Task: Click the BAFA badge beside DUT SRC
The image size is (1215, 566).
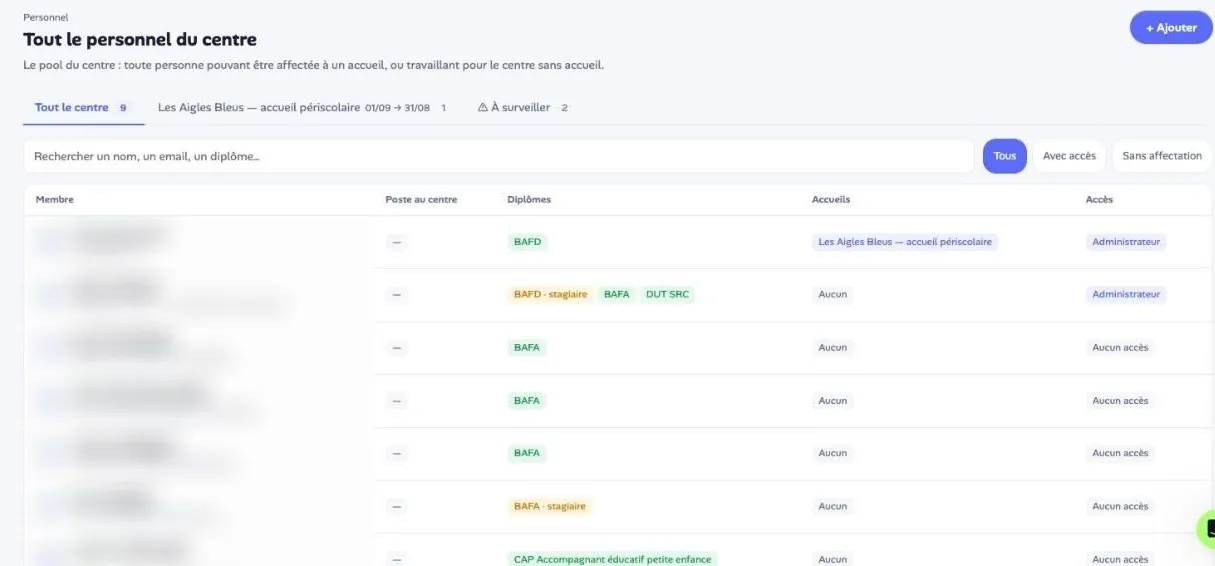Action: point(617,295)
